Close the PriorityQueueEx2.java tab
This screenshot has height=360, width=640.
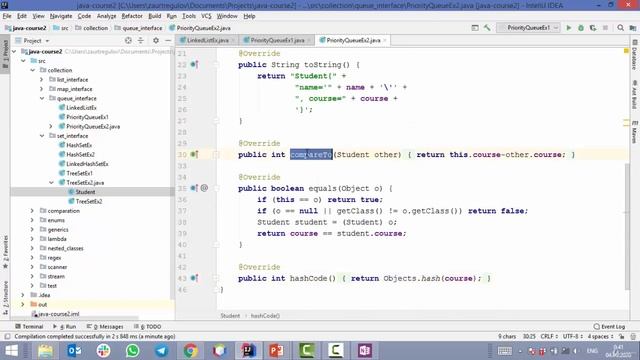385,40
